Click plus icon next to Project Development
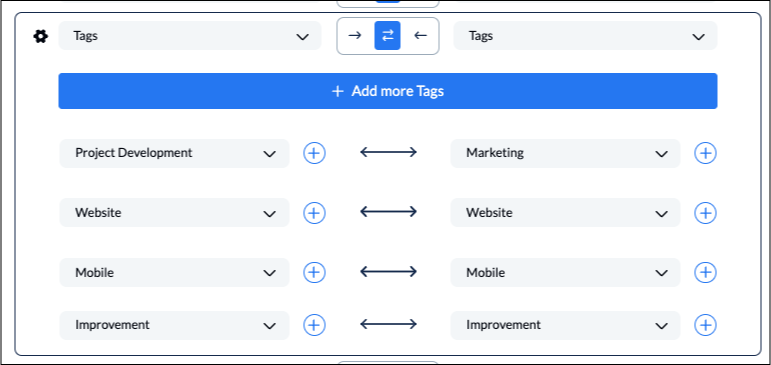The width and height of the screenshot is (771, 365). [314, 153]
